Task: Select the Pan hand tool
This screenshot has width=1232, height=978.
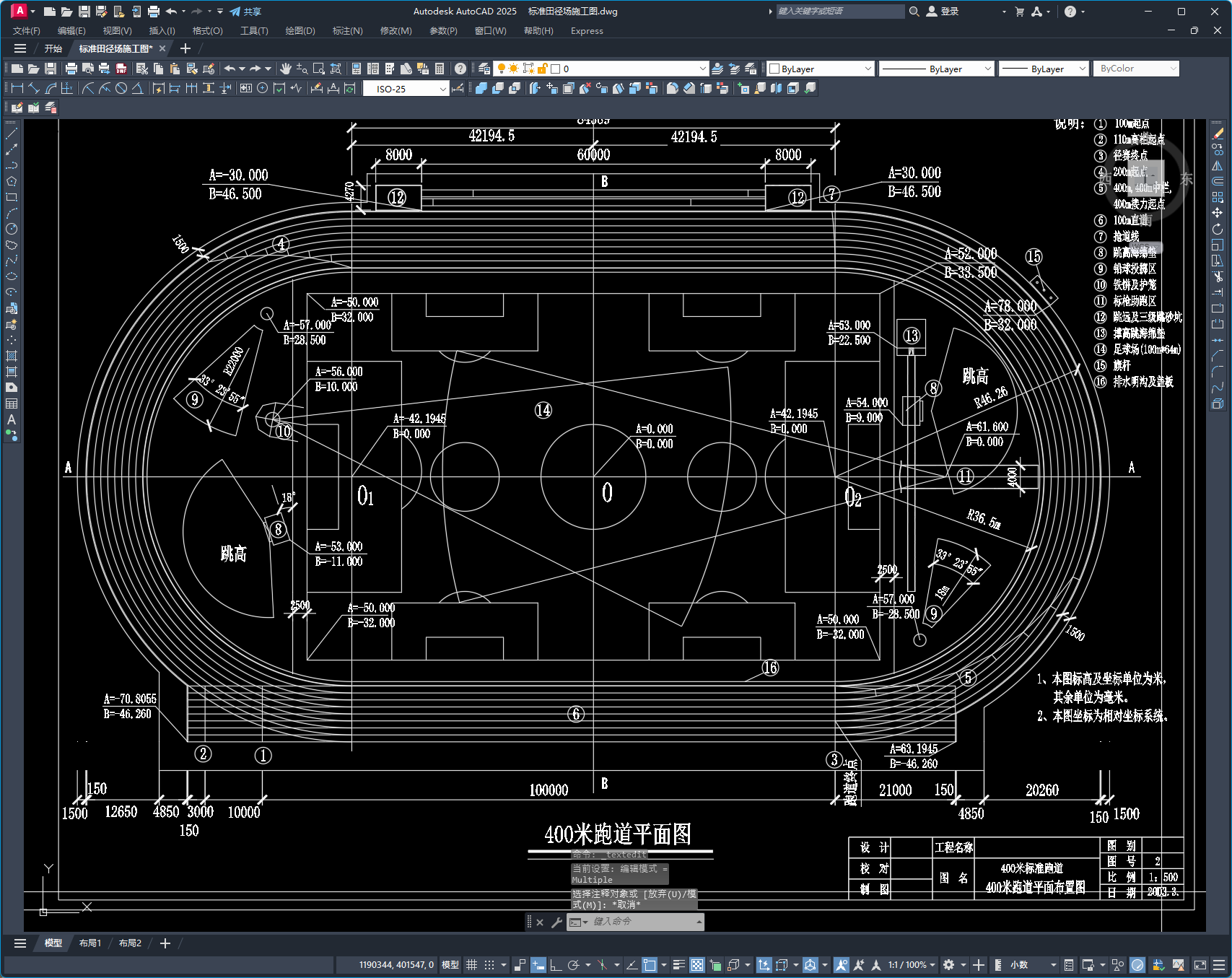Action: tap(286, 69)
